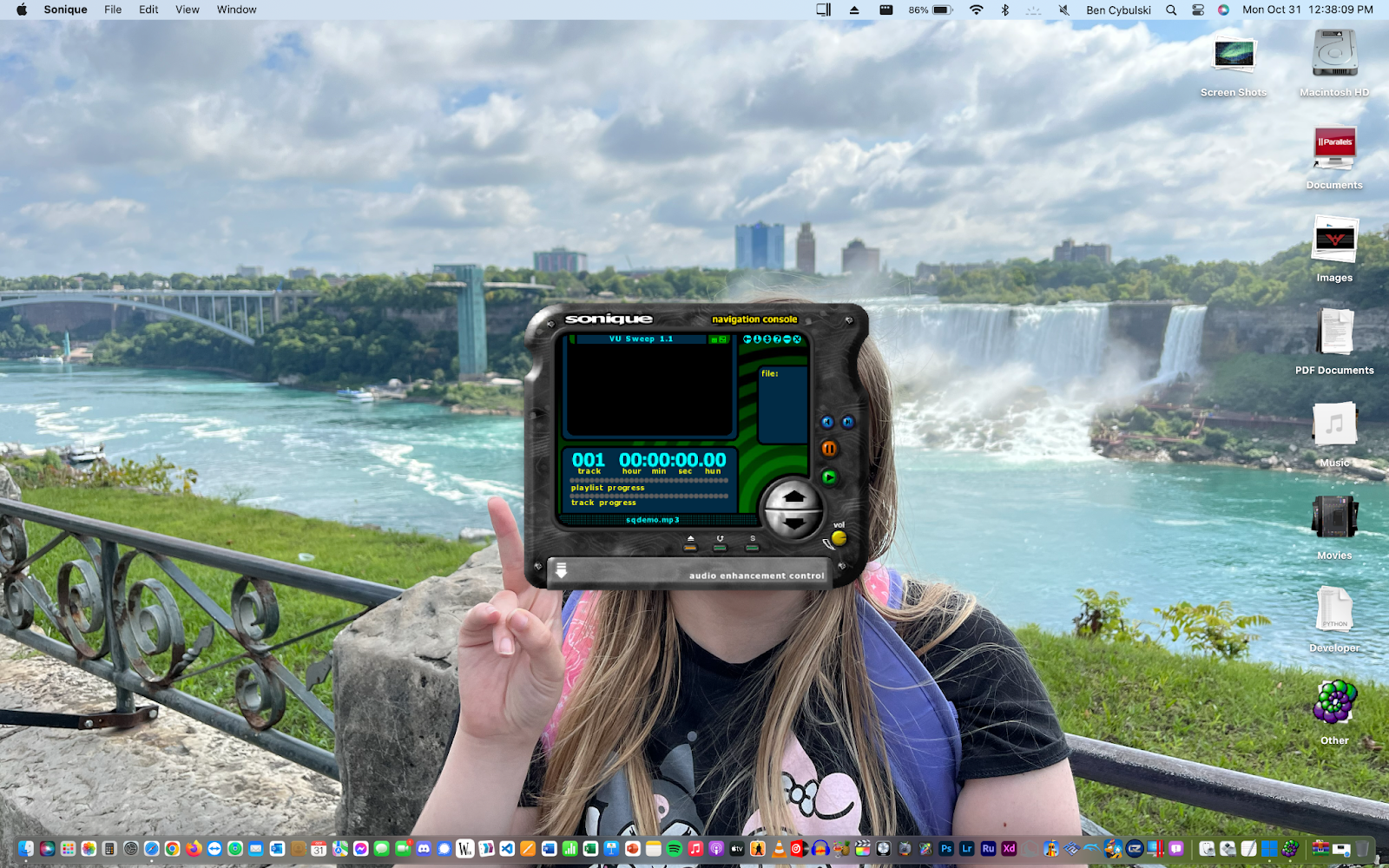Click the track number 001 display

click(x=588, y=460)
